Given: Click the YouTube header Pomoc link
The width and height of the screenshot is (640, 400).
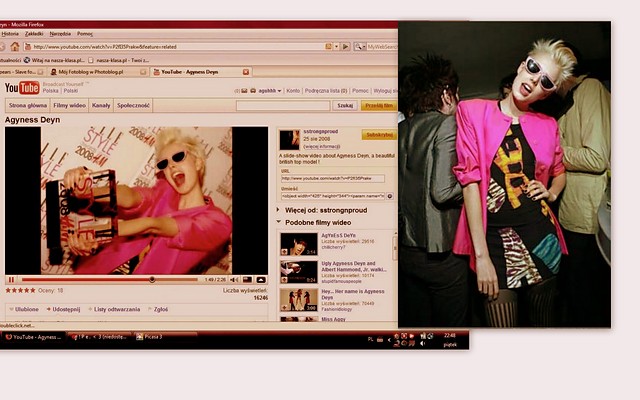Looking at the screenshot, I should [360, 91].
